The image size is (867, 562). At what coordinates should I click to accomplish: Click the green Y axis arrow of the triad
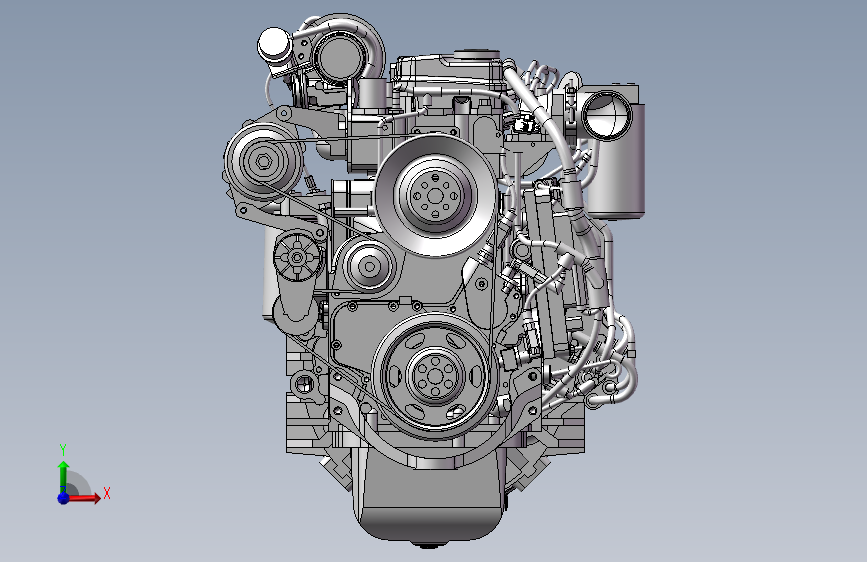[64, 477]
